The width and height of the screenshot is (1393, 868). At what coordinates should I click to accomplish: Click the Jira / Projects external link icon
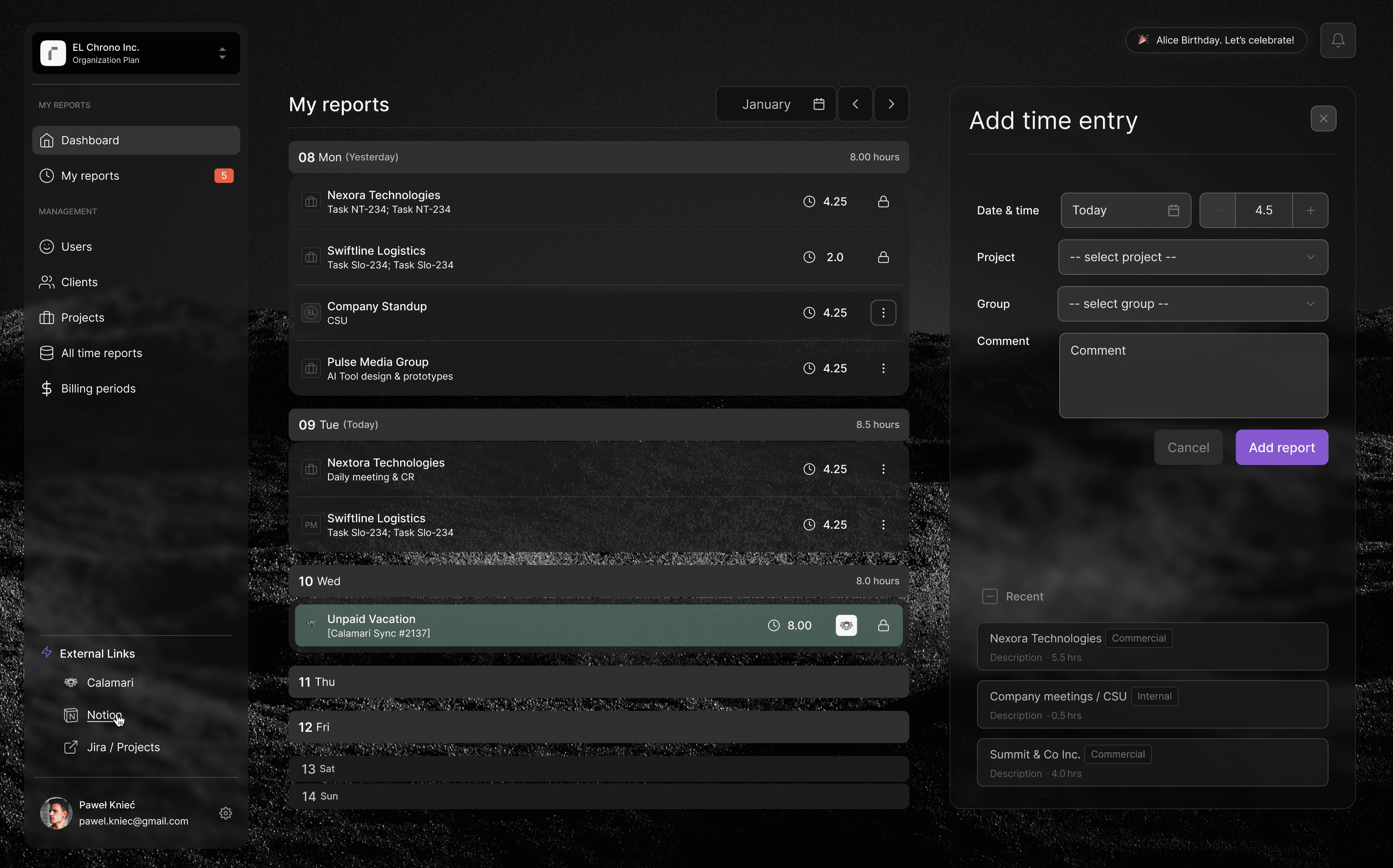[x=70, y=747]
